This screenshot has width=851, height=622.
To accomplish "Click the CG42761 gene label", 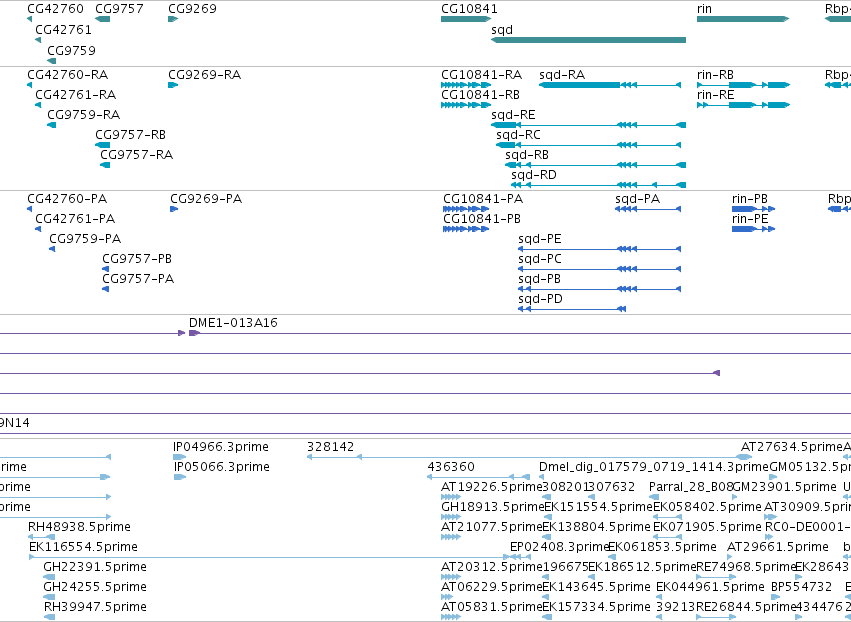I will click(63, 29).
